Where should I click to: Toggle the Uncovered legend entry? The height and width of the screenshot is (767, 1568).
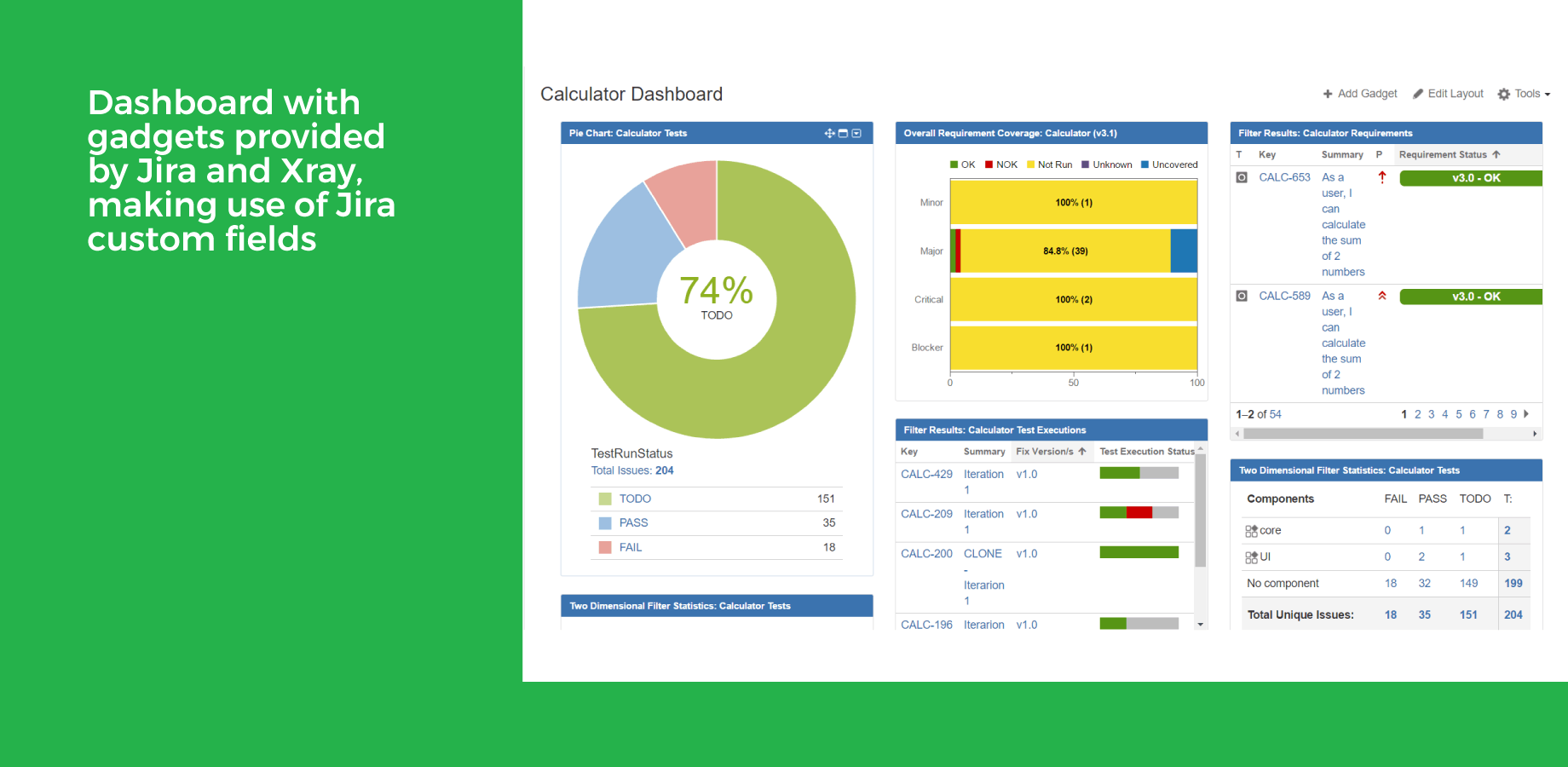tap(1172, 164)
